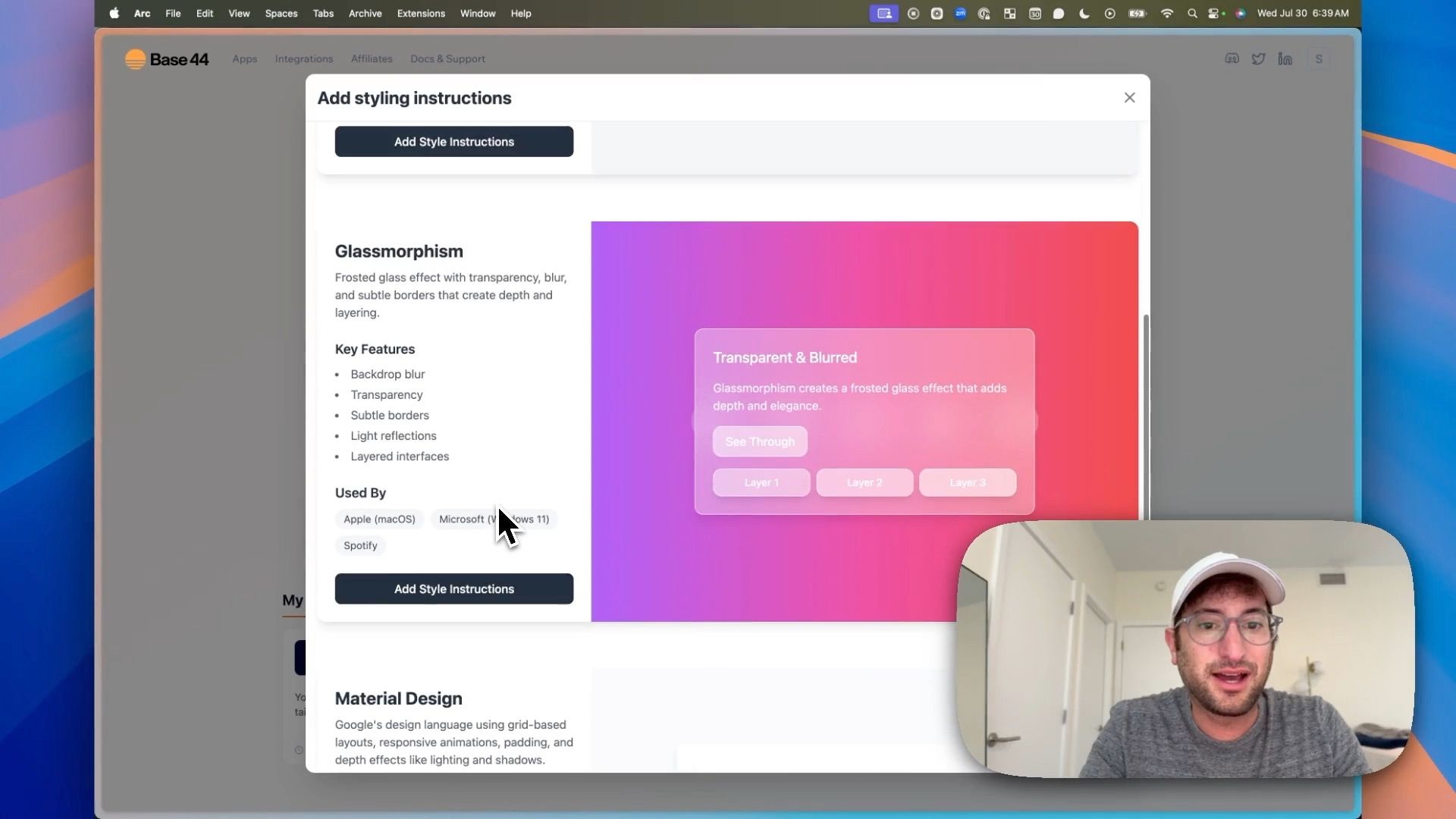Click the Transparent & Blurred card title
1456x819 pixels.
(x=785, y=358)
